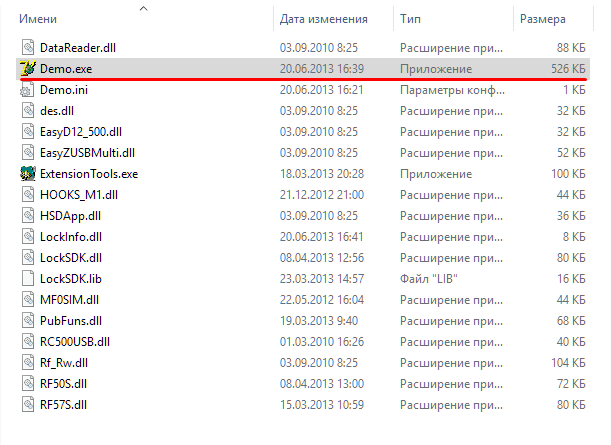Click the Demo.ini settings file icon
The height and width of the screenshot is (445, 611).
[28, 90]
